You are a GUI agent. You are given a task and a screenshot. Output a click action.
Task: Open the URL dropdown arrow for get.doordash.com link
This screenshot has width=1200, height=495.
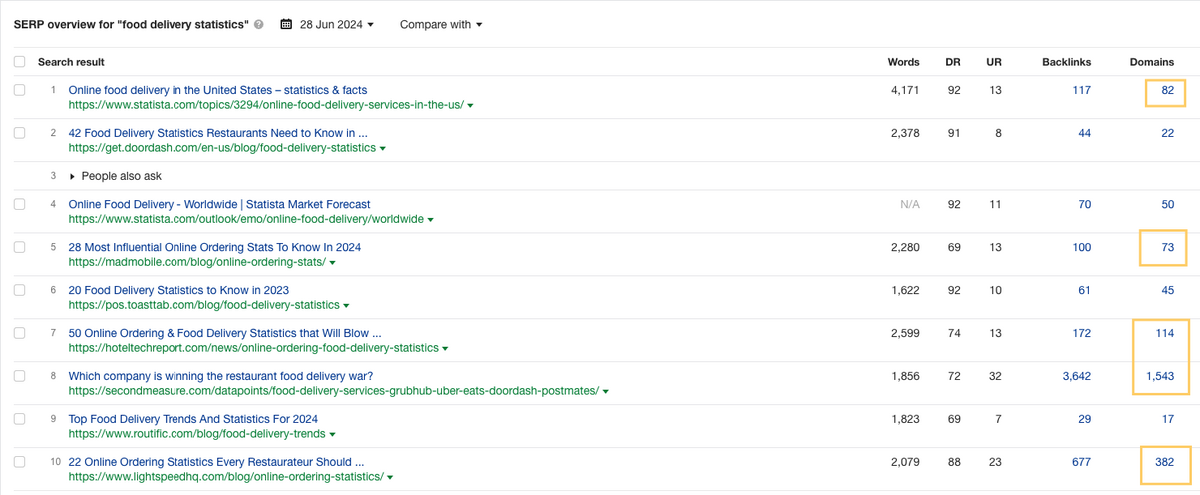pyautogui.click(x=383, y=148)
